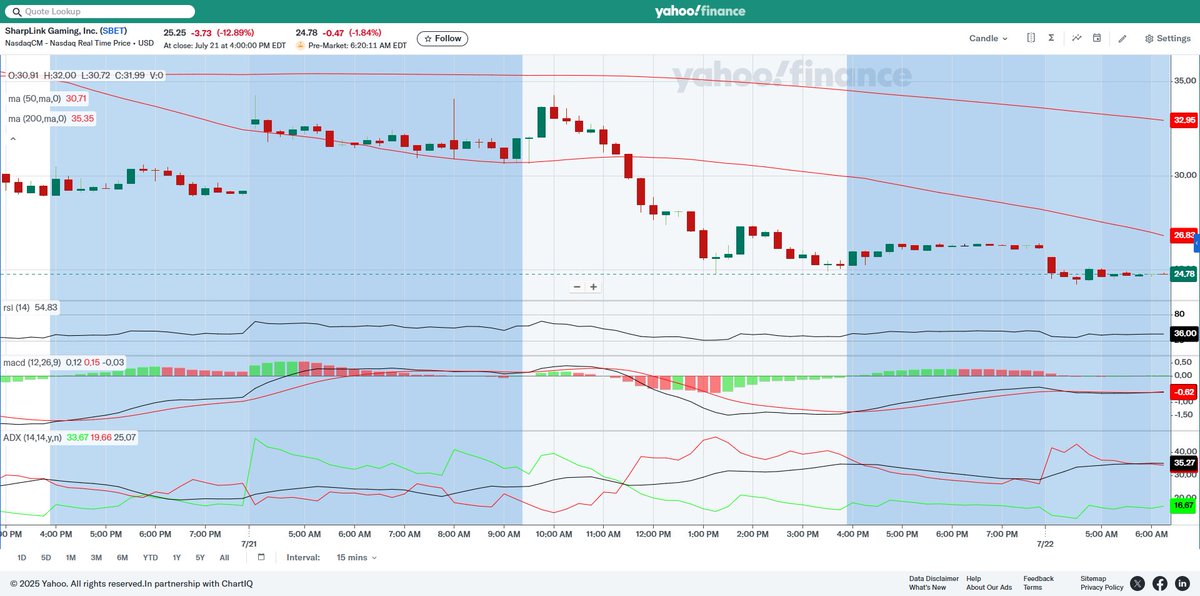This screenshot has width=1200, height=596.
Task: Select the 1Y range
Action: point(177,557)
